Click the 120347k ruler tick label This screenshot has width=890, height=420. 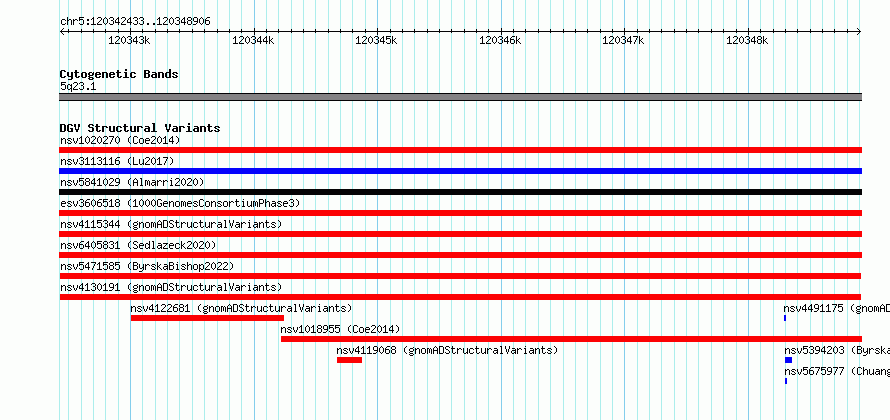pos(623,40)
